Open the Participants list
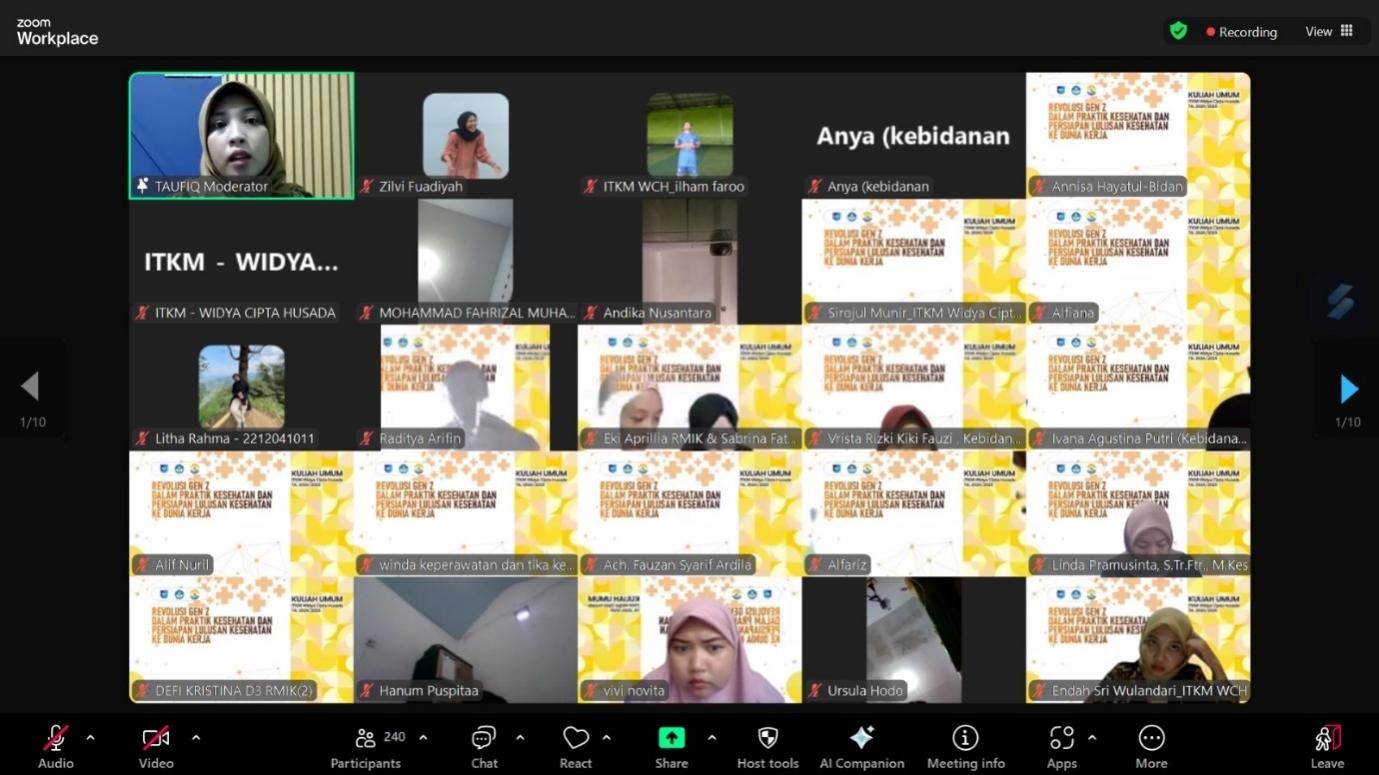Viewport: 1379px width, 775px height. coord(366,746)
